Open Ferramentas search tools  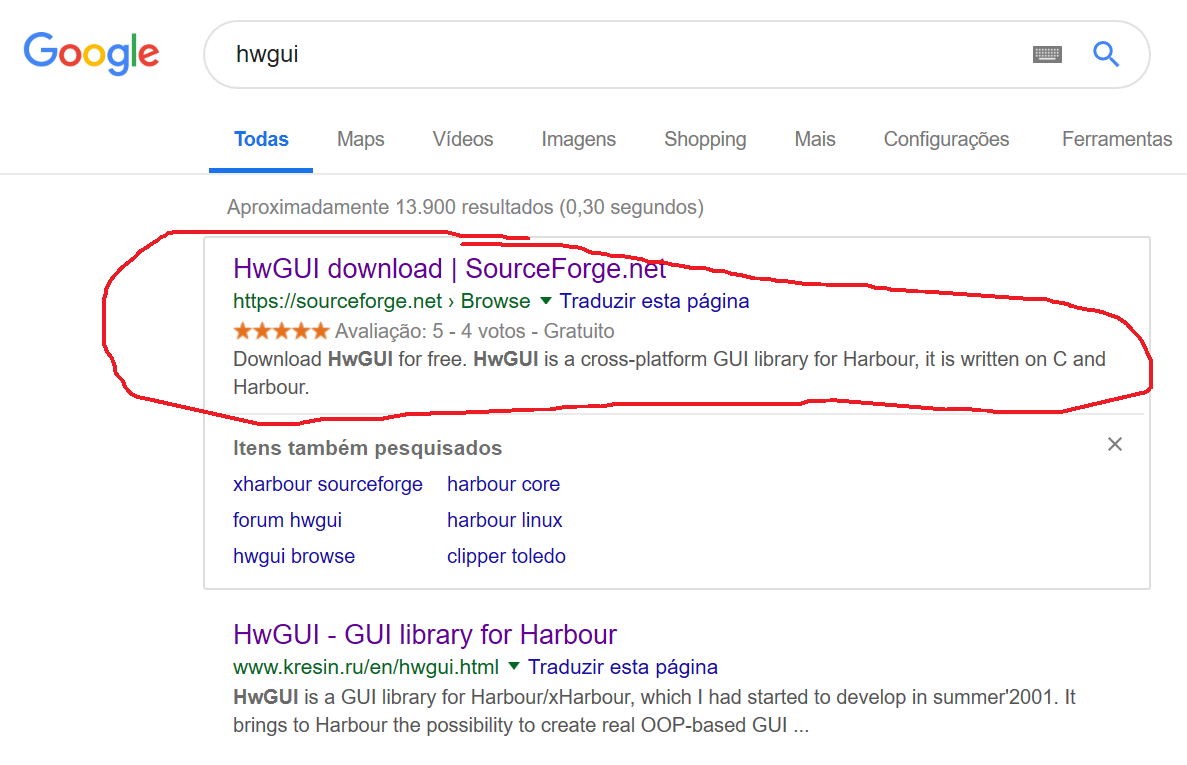pos(1116,140)
